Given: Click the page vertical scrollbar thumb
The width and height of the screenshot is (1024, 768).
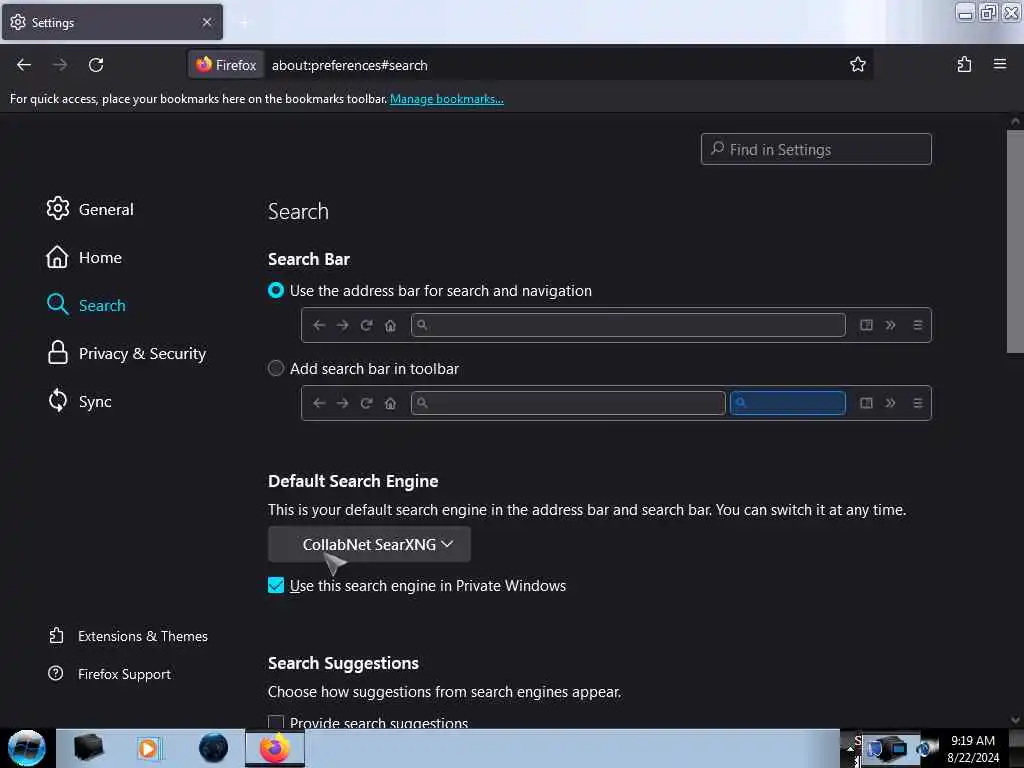Looking at the screenshot, I should [x=1015, y=242].
